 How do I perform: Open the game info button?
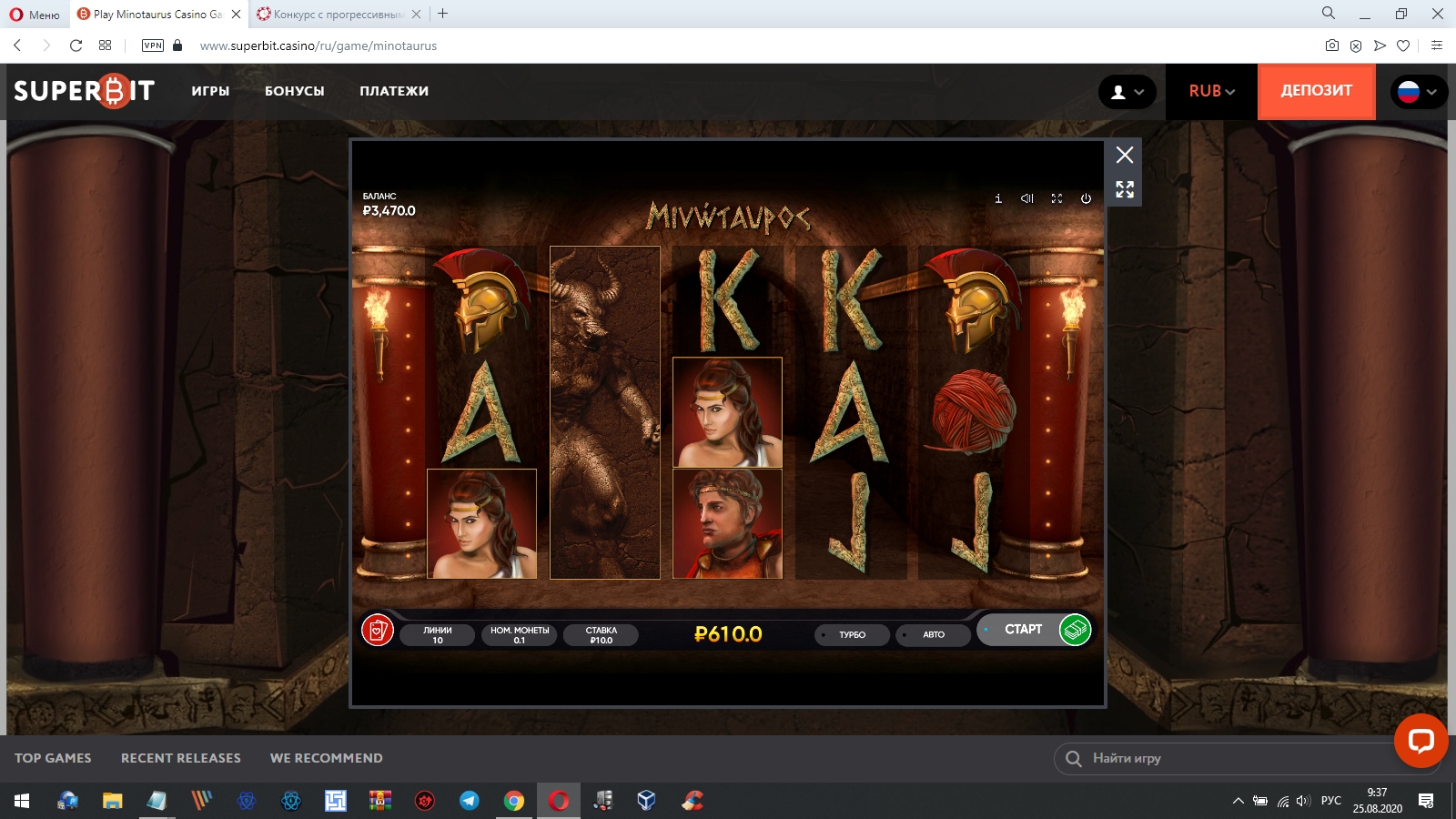pyautogui.click(x=998, y=198)
